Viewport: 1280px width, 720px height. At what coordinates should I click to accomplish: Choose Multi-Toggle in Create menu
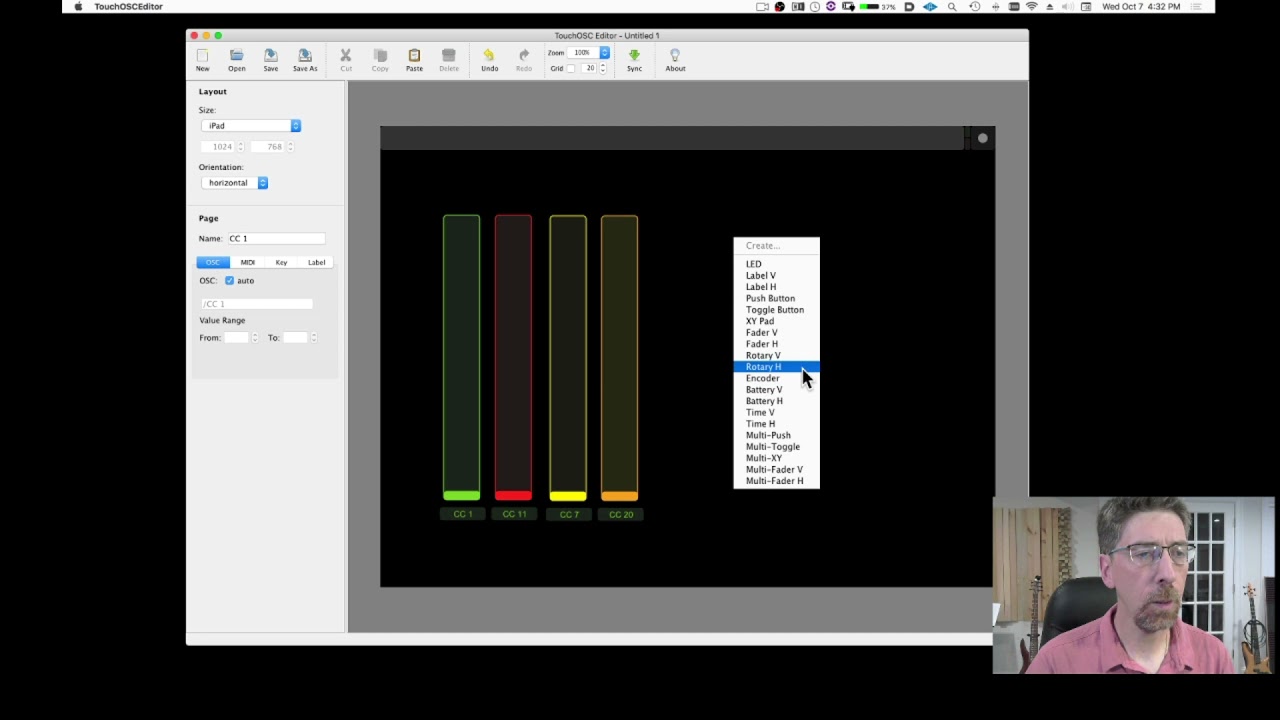[776, 447]
